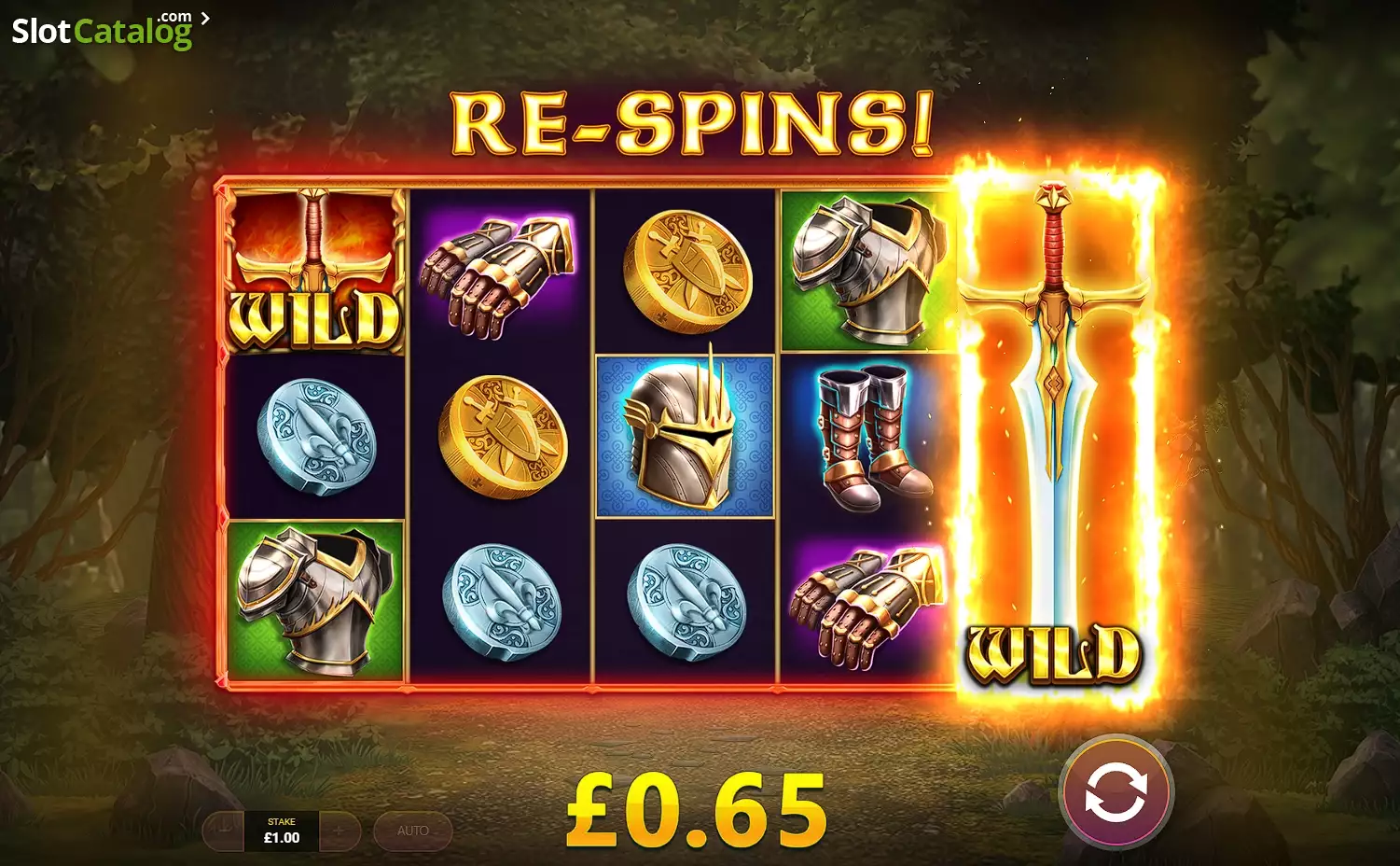Toggle the AUTO spin button

[x=413, y=831]
